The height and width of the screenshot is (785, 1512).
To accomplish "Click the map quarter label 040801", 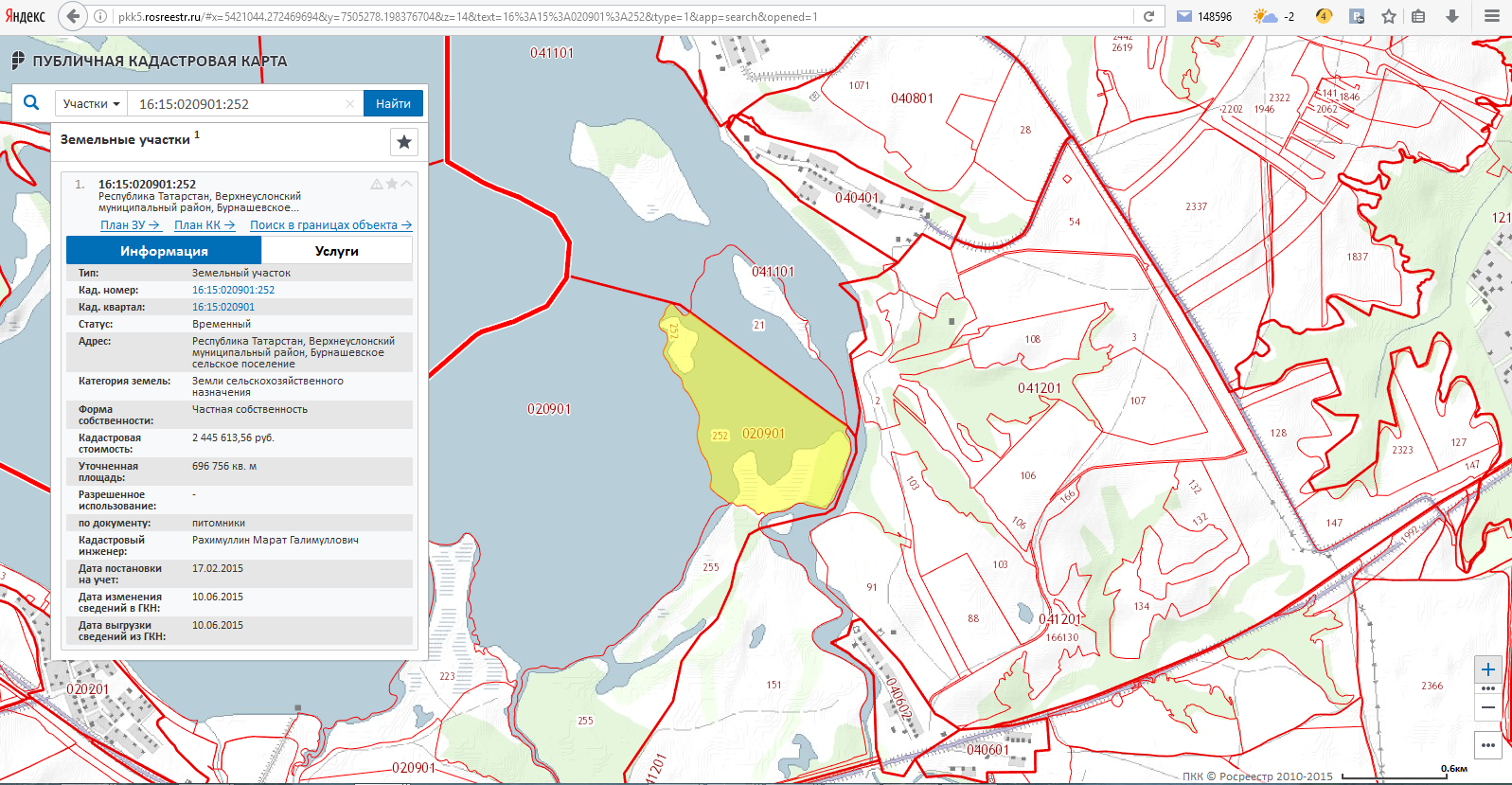I will point(912,98).
